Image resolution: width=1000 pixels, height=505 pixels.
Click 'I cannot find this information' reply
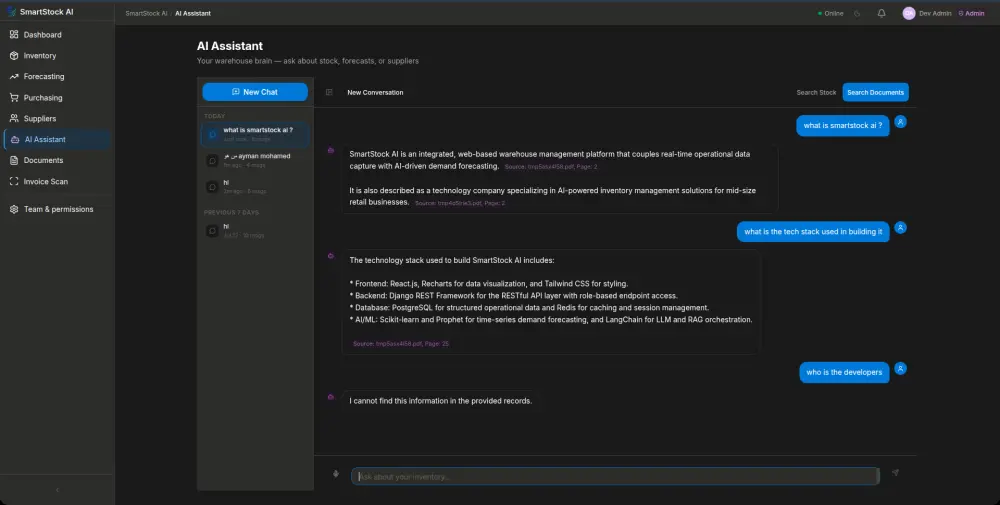click(440, 401)
